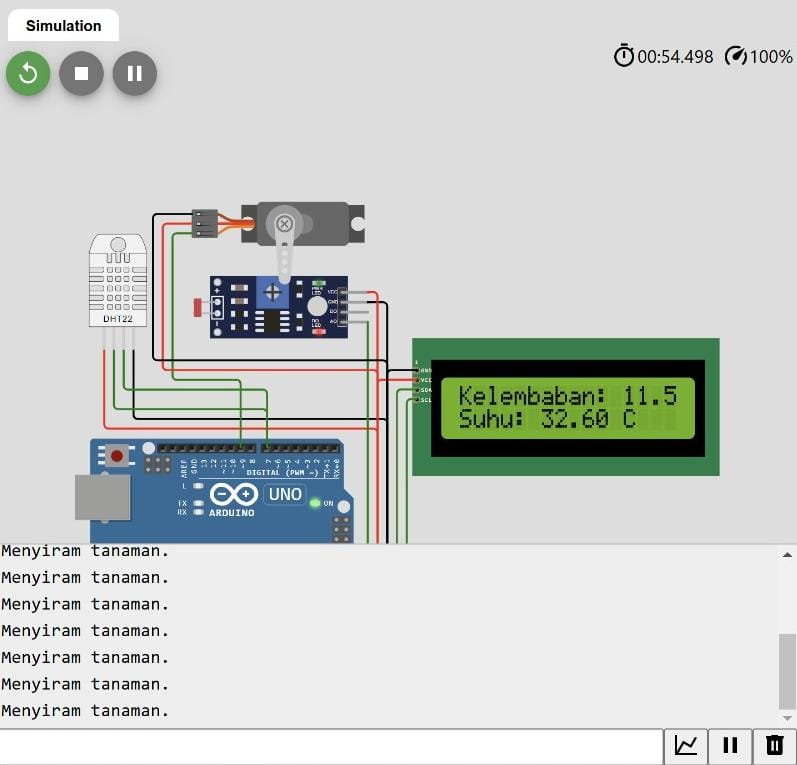Click the 100% performance speed gauge

pyautogui.click(x=758, y=56)
